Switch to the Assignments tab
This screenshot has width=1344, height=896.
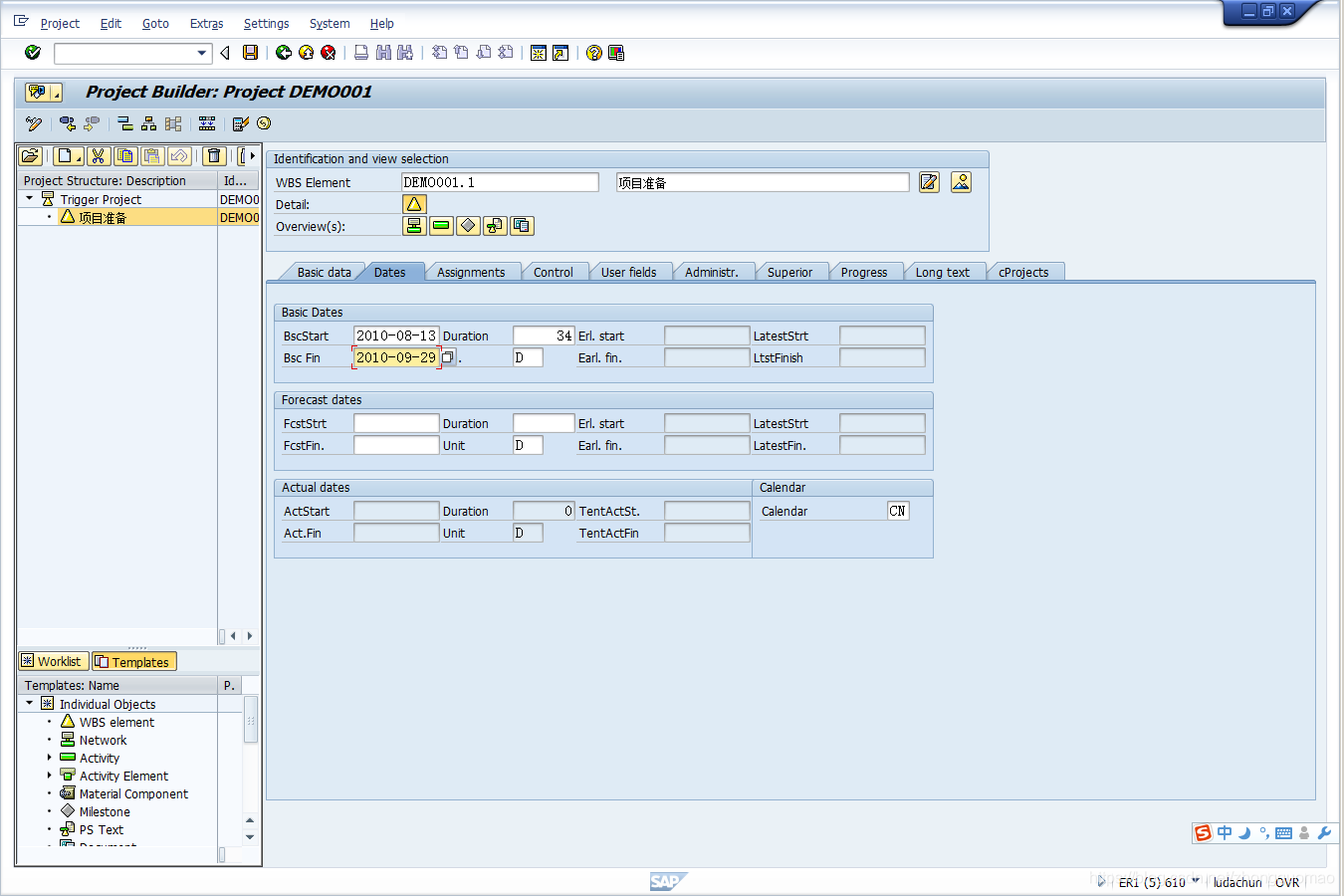[x=471, y=272]
